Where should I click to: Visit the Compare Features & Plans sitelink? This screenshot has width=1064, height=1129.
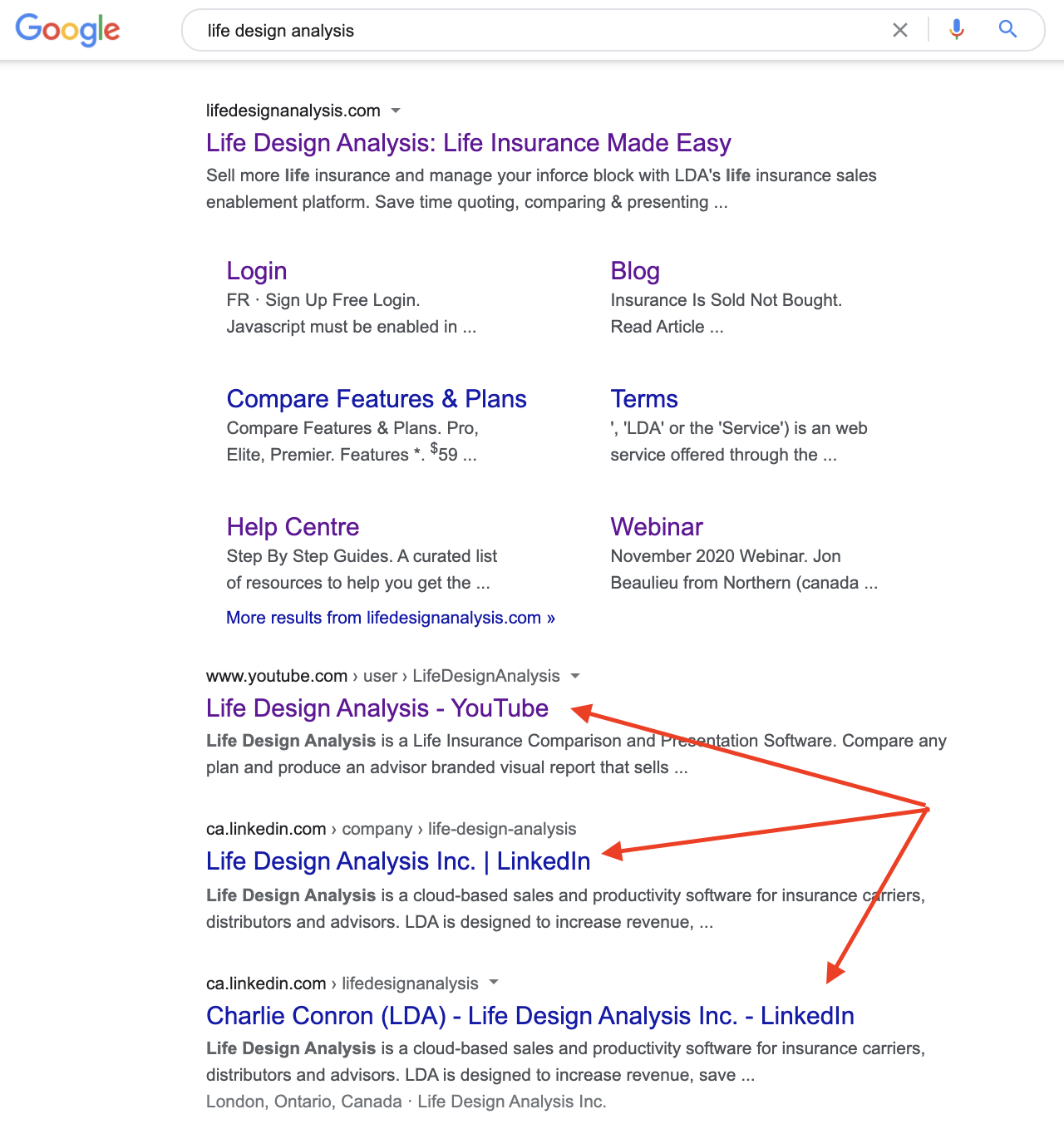(x=377, y=399)
